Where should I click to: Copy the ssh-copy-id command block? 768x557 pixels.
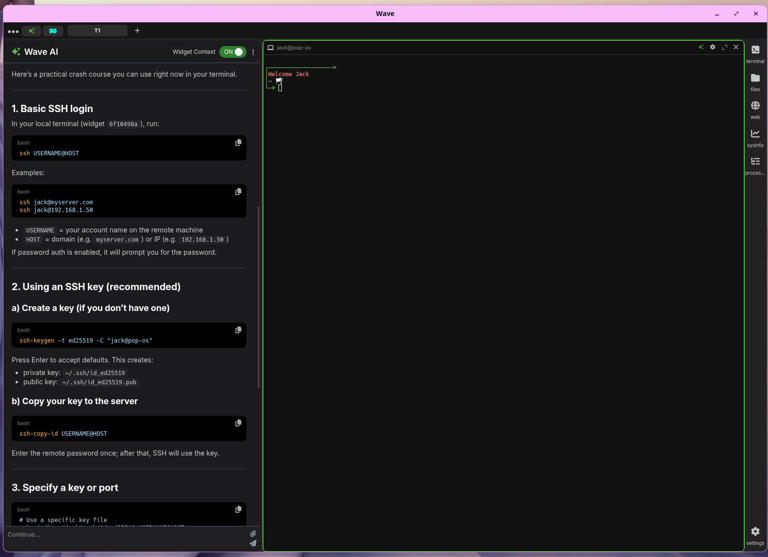click(238, 423)
